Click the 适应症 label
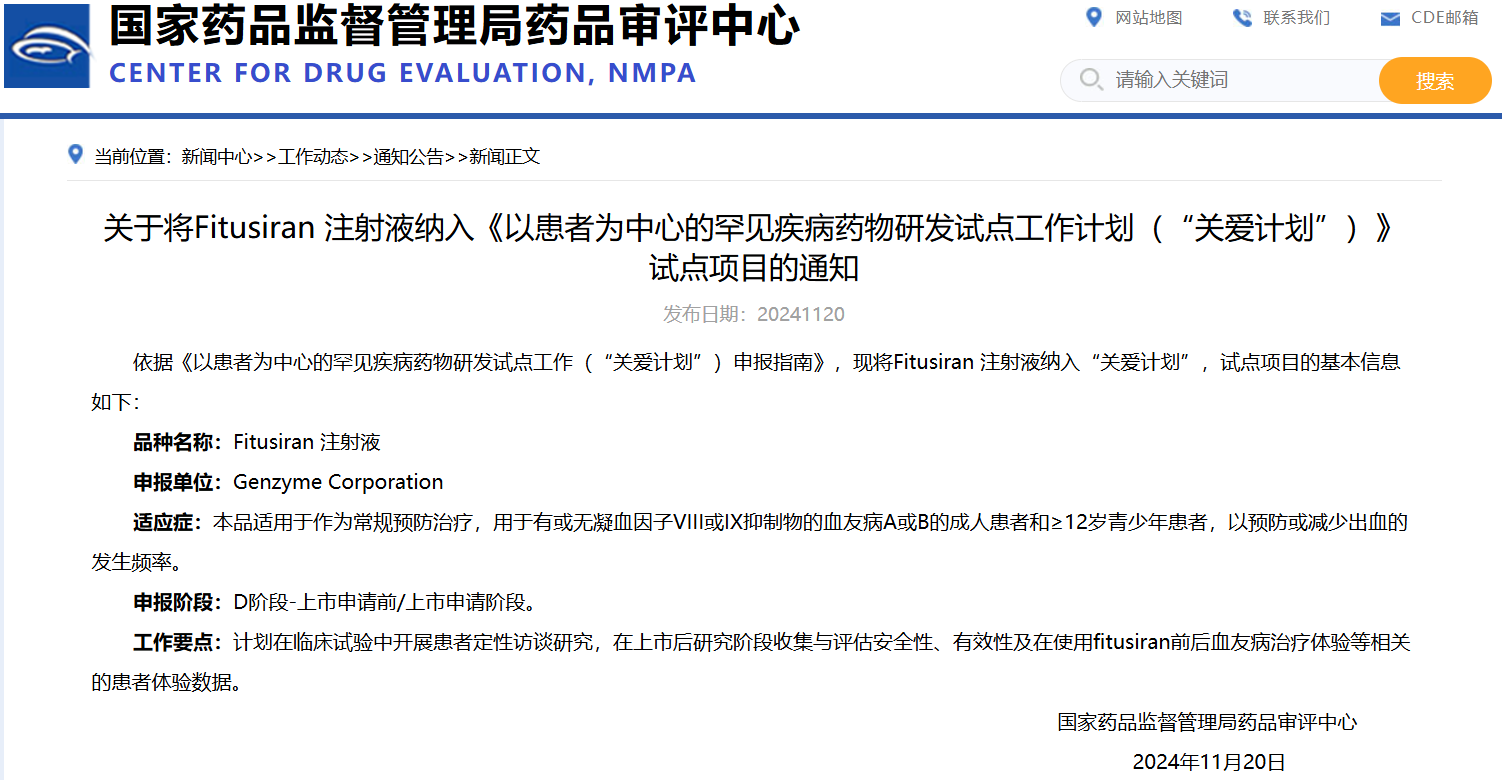The image size is (1502, 780). [168, 522]
